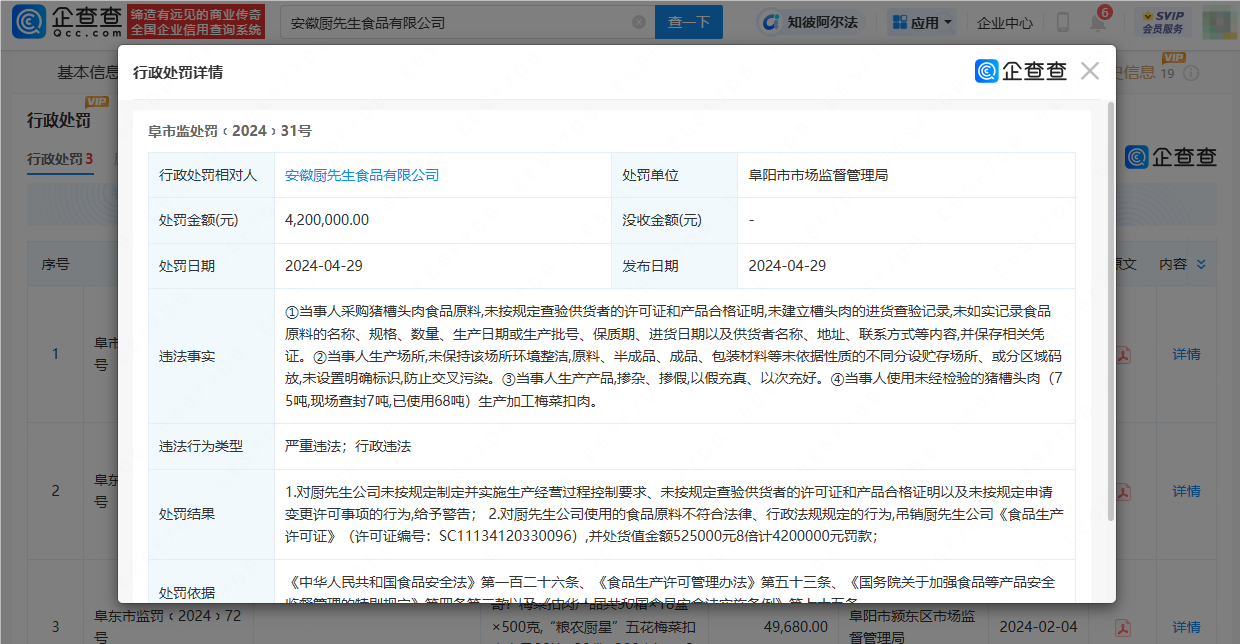The height and width of the screenshot is (644, 1240).
Task: Close the 行政处罚详情 dialog
Action: (x=1090, y=71)
